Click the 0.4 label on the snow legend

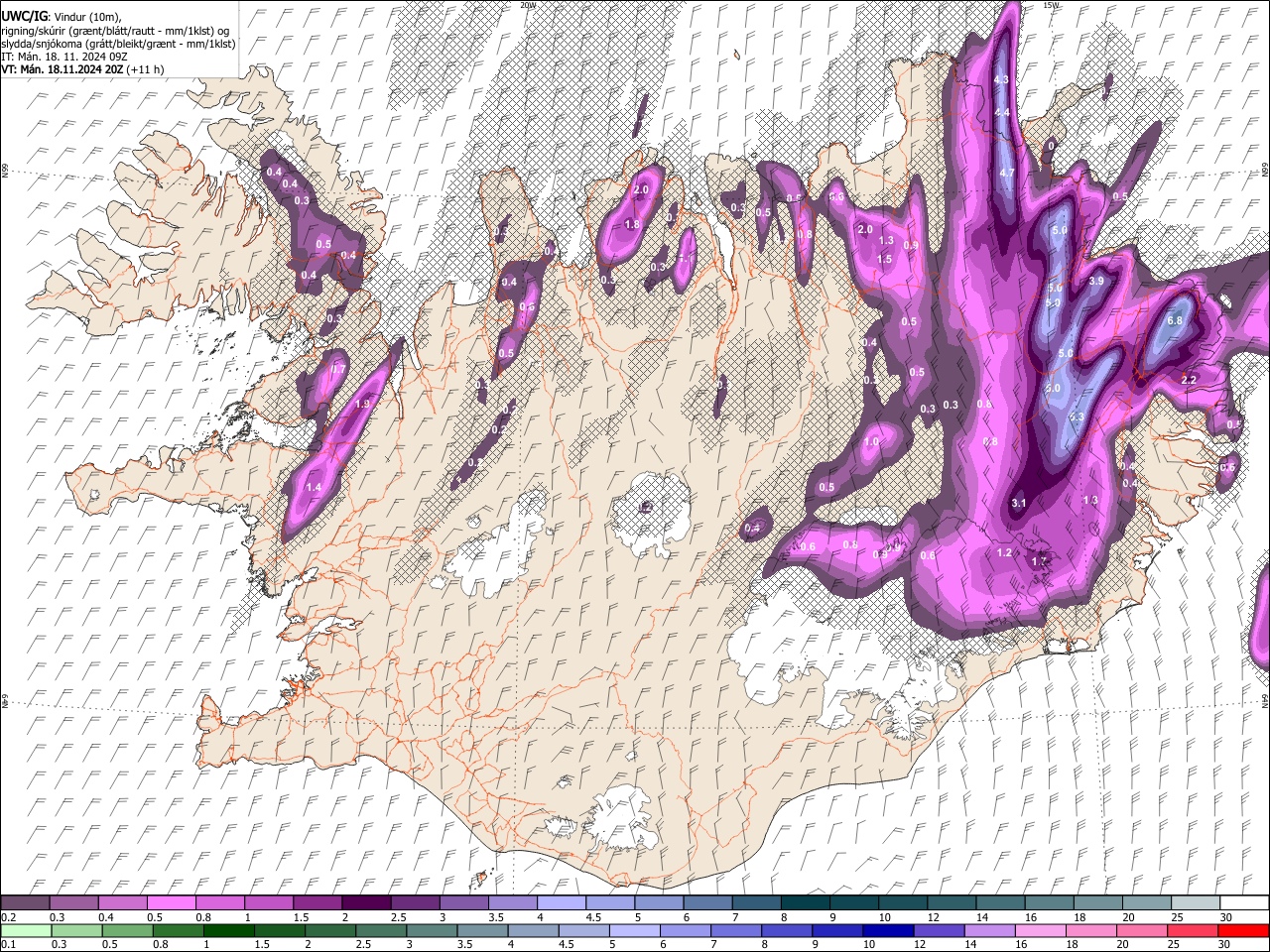tap(106, 917)
